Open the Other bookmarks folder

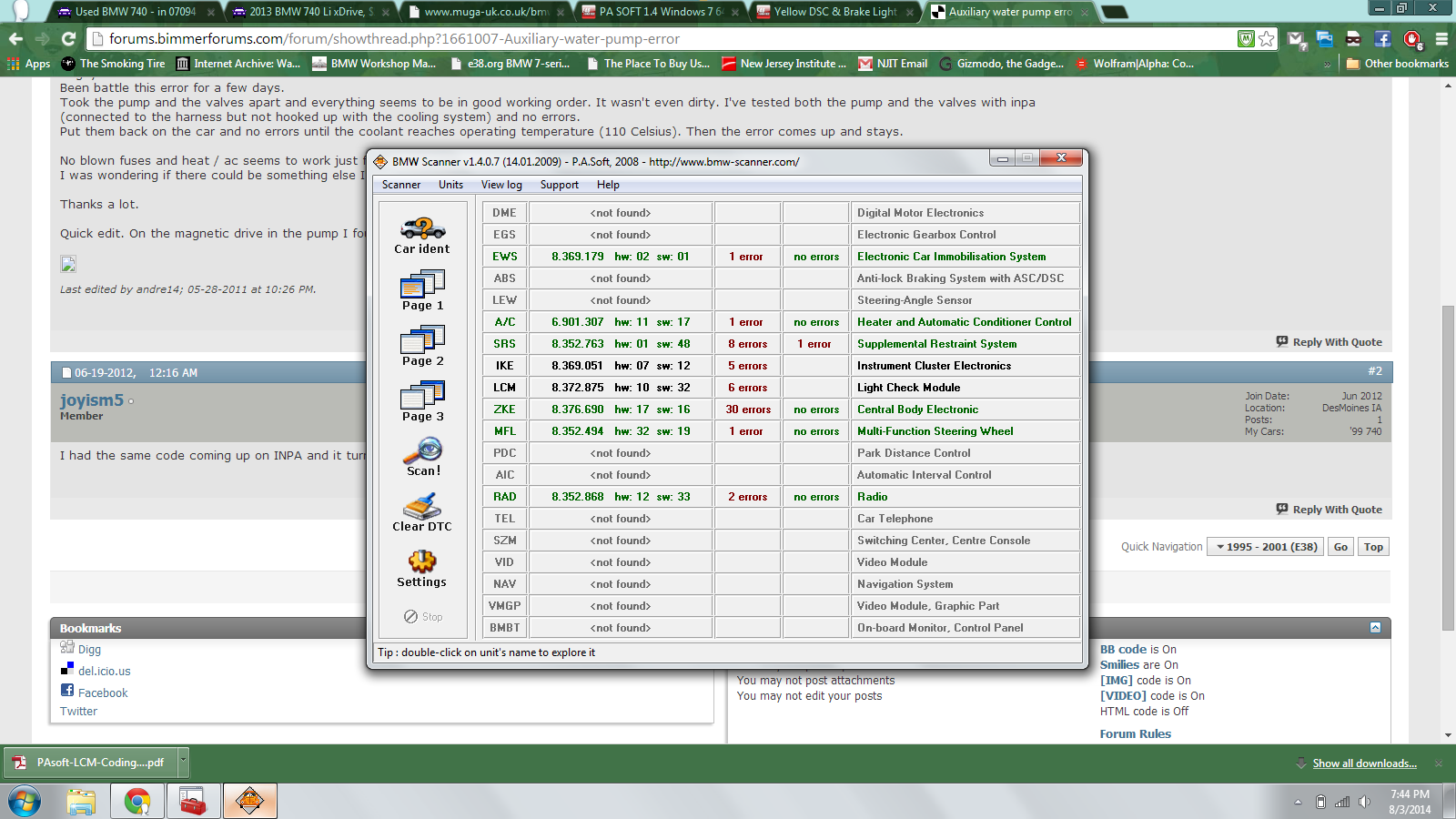pyautogui.click(x=1397, y=64)
